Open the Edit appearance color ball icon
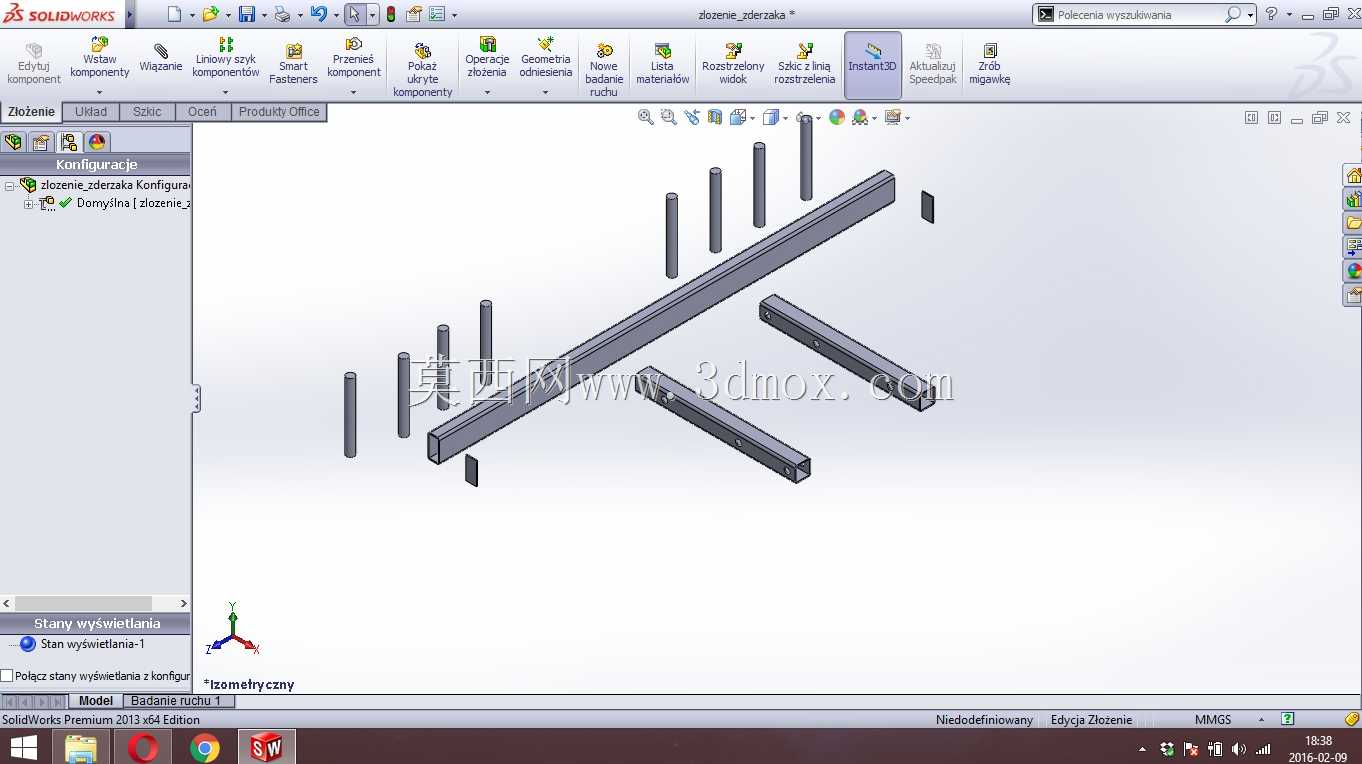The image size is (1362, 764). [837, 117]
